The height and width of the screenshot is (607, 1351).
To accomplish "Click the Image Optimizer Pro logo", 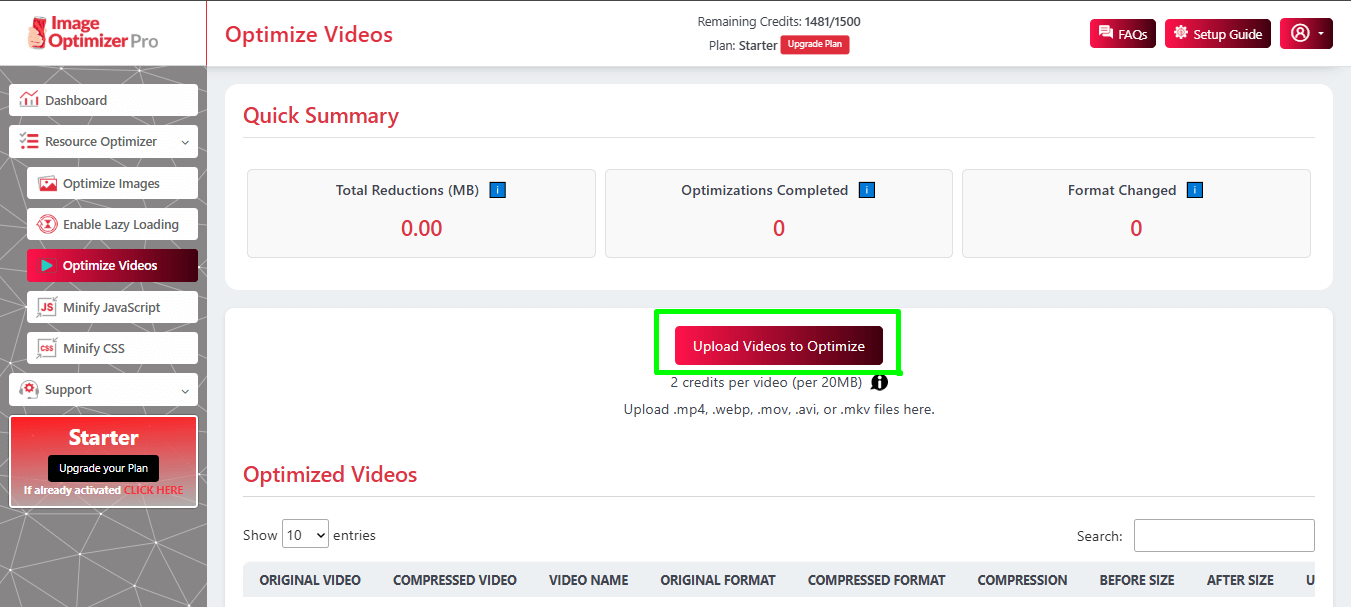I will (92, 33).
